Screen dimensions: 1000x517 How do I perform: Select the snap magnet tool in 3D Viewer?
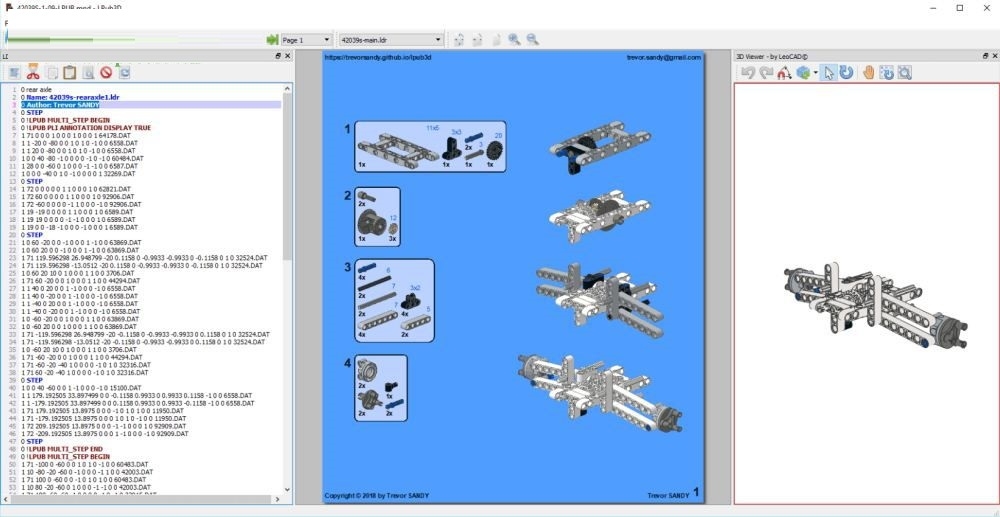tap(785, 72)
